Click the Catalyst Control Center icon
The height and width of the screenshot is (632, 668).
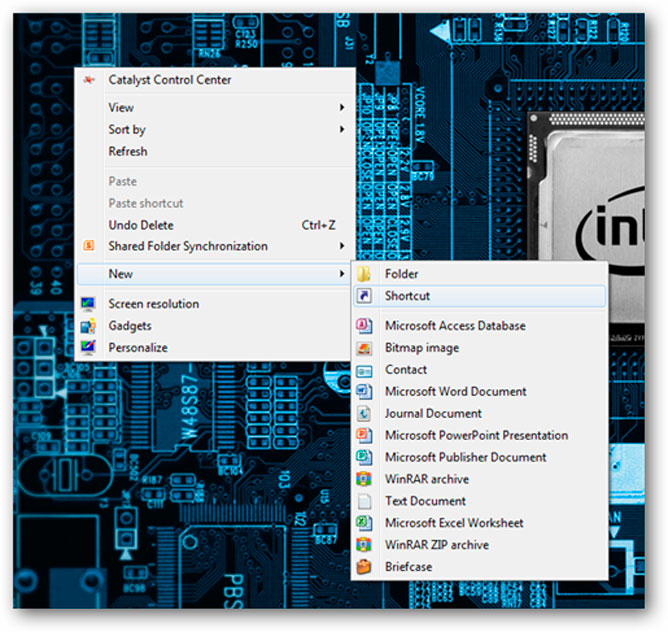[x=89, y=80]
